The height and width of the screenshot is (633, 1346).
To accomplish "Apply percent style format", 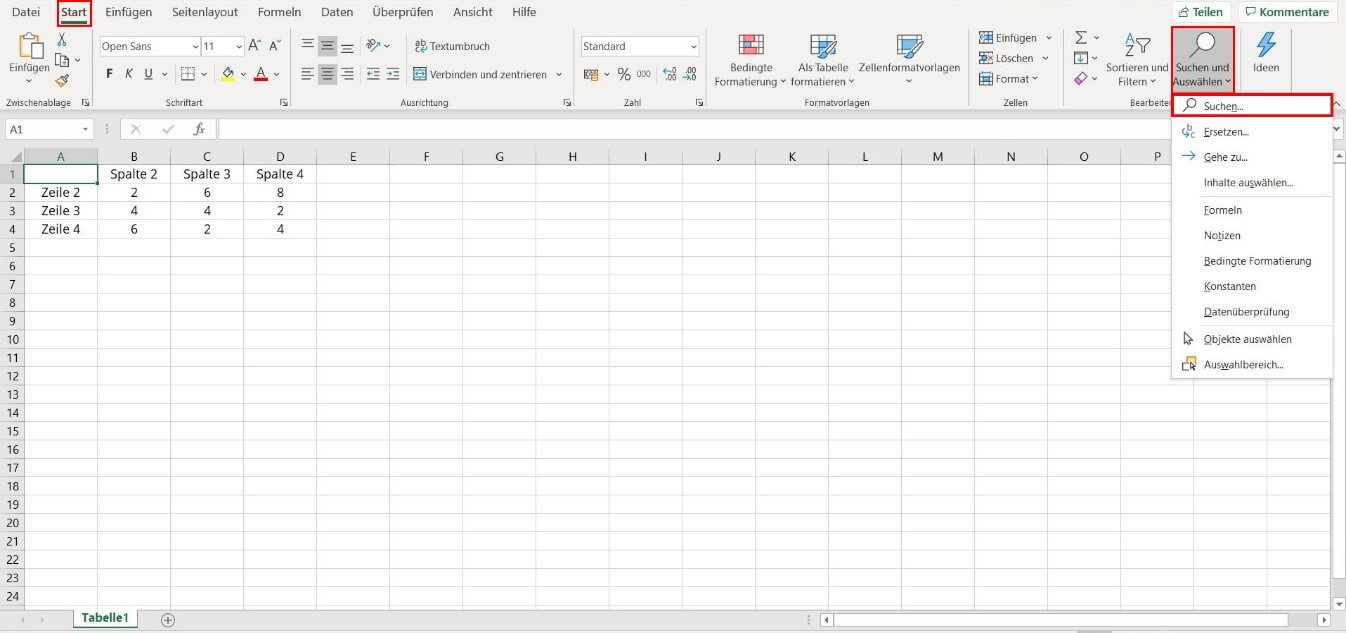I will pos(624,74).
